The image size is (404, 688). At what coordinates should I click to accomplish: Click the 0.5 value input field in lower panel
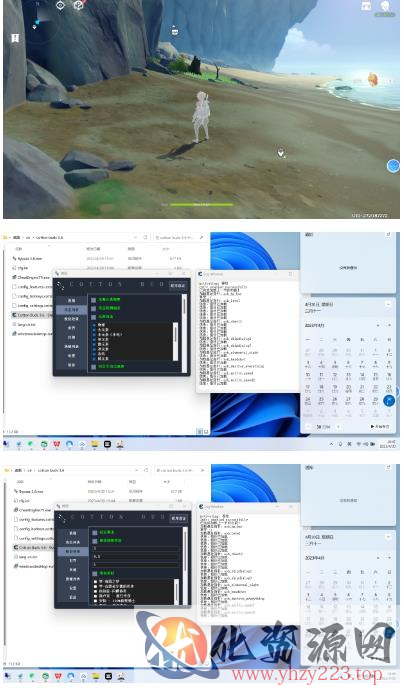136,556
